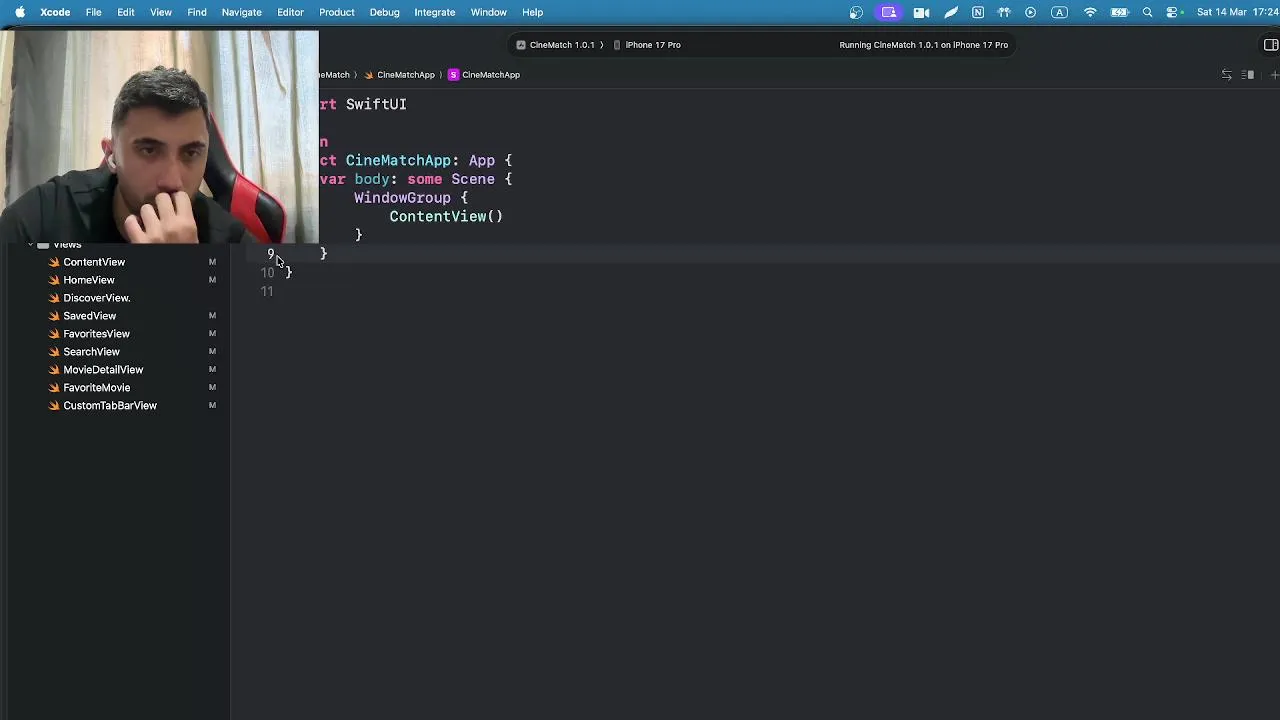Screen dimensions: 1280x720
Task: Click the Running CineMatch activity status
Action: pos(923,45)
